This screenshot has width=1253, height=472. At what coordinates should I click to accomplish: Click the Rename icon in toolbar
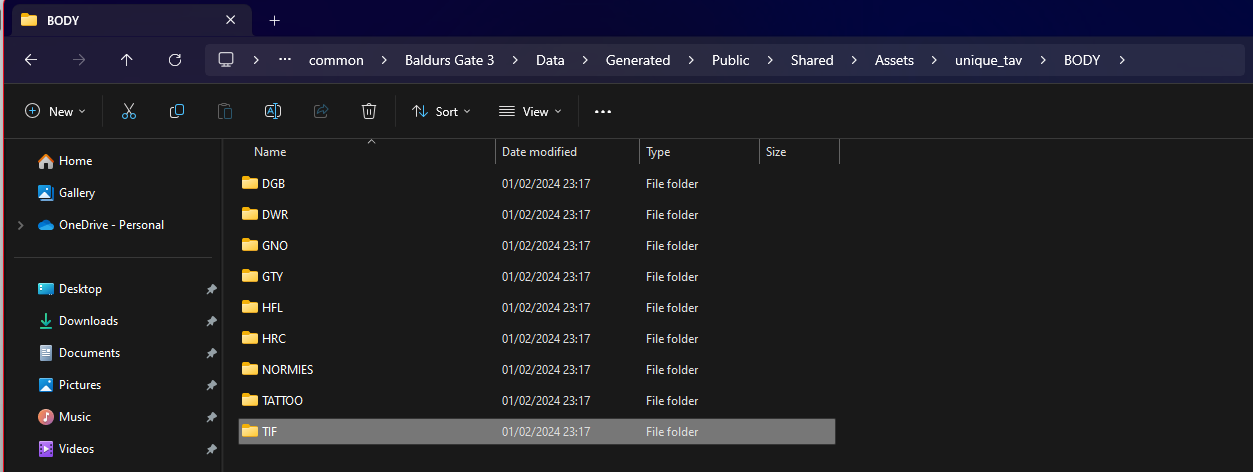272,112
